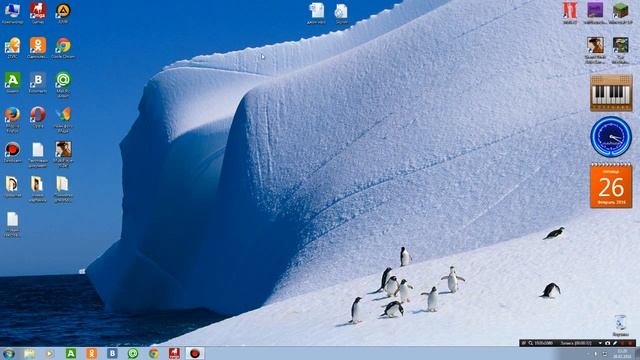This screenshot has height=360, width=640.
Task: Click the red Zynga taskbar icon
Action: (174, 353)
